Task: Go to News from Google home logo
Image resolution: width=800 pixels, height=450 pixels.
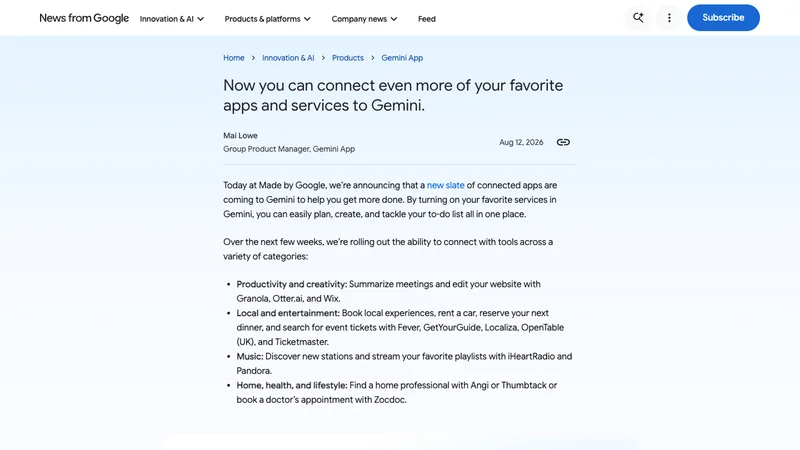Action: pos(84,18)
